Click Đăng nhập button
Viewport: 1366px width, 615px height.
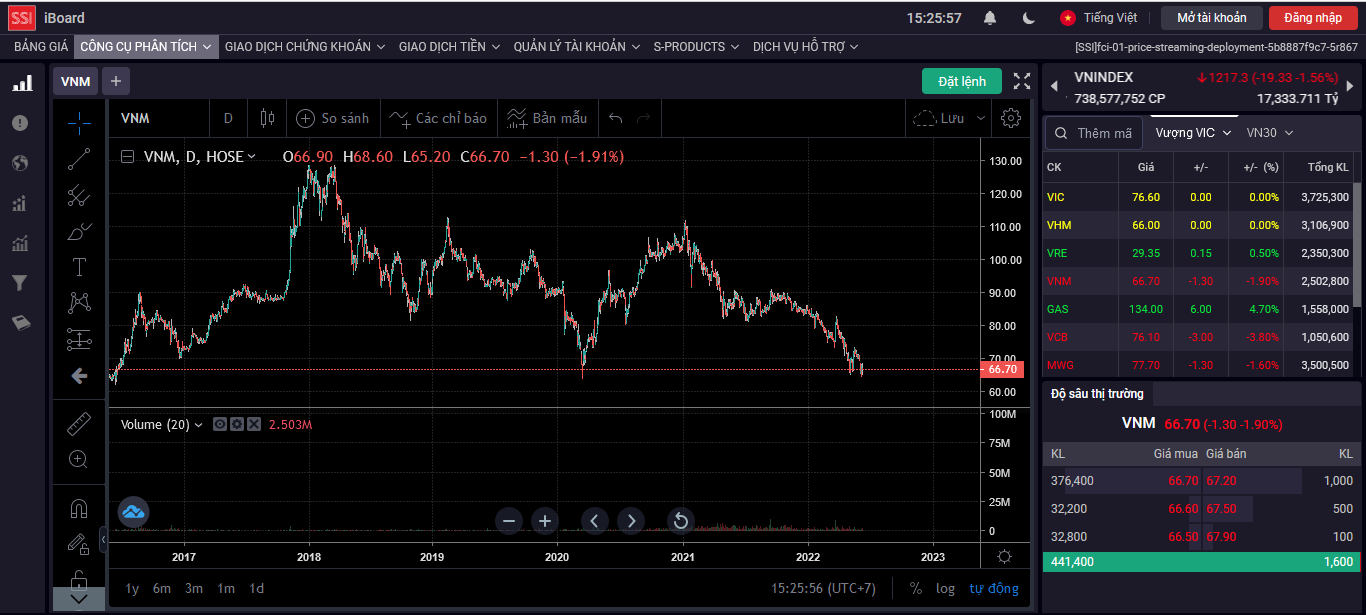[x=1313, y=18]
